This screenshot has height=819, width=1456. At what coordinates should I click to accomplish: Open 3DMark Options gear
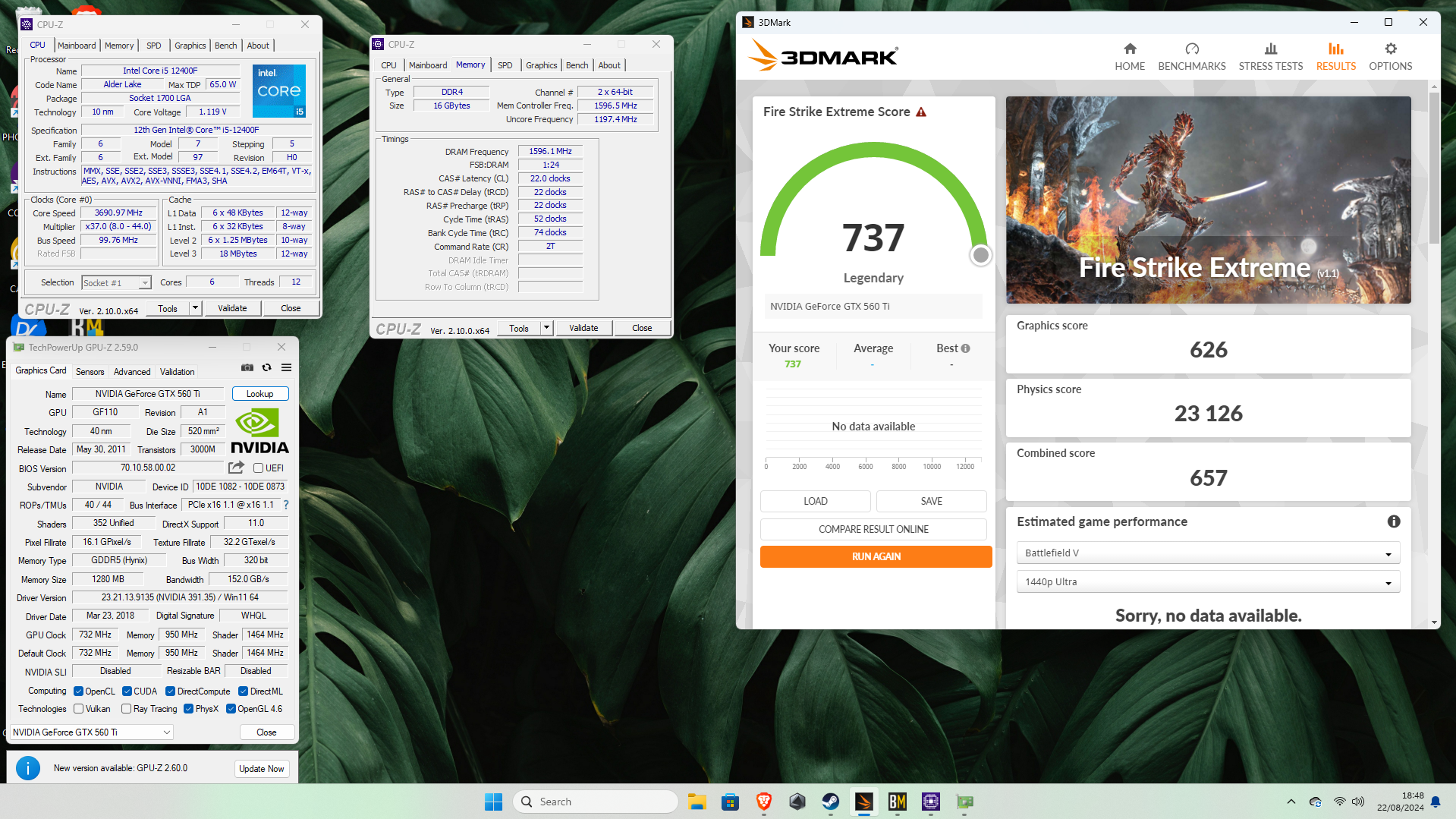click(x=1390, y=57)
